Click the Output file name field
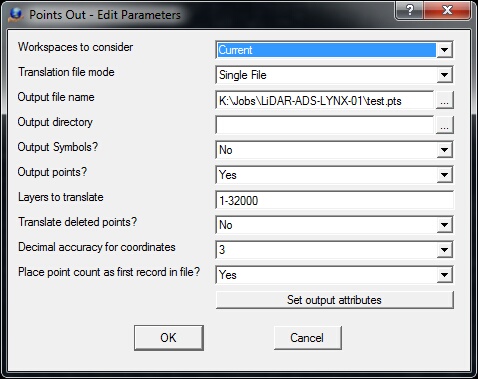The image size is (478, 379). (325, 100)
